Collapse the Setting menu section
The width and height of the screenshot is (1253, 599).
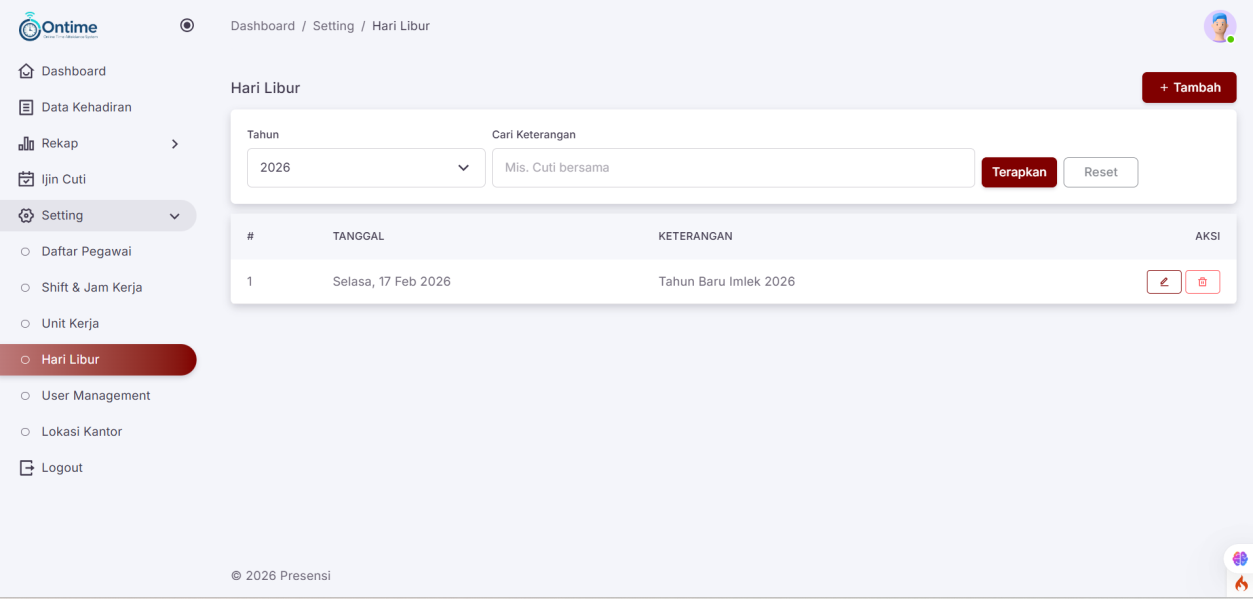tap(175, 216)
